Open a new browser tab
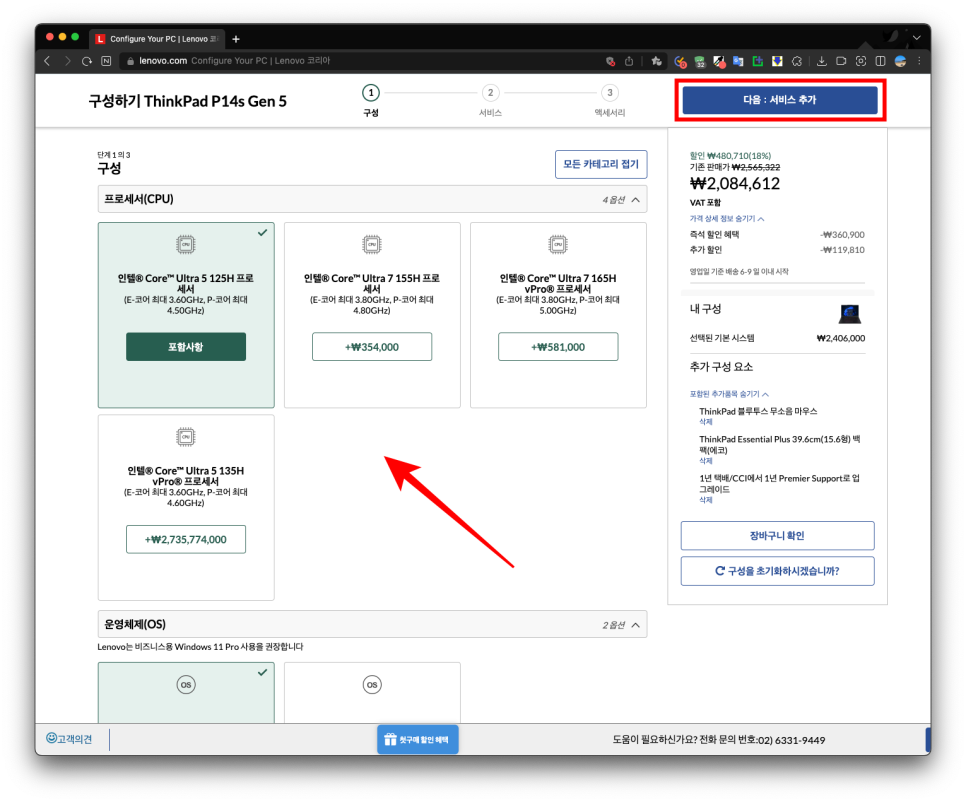966x802 pixels. [236, 39]
